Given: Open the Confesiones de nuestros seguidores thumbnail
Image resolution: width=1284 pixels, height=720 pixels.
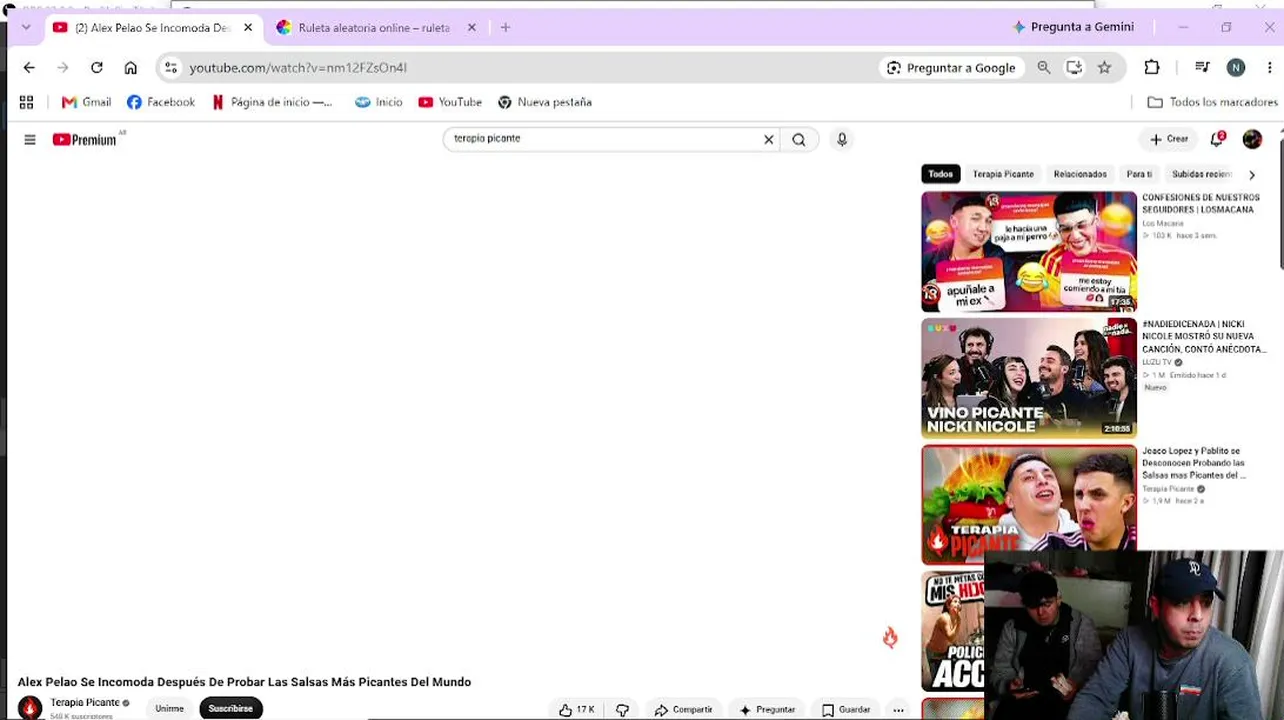Looking at the screenshot, I should point(1029,252).
